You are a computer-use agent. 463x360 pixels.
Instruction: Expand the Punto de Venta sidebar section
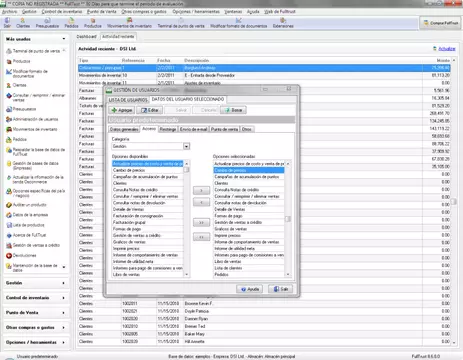click(63, 313)
